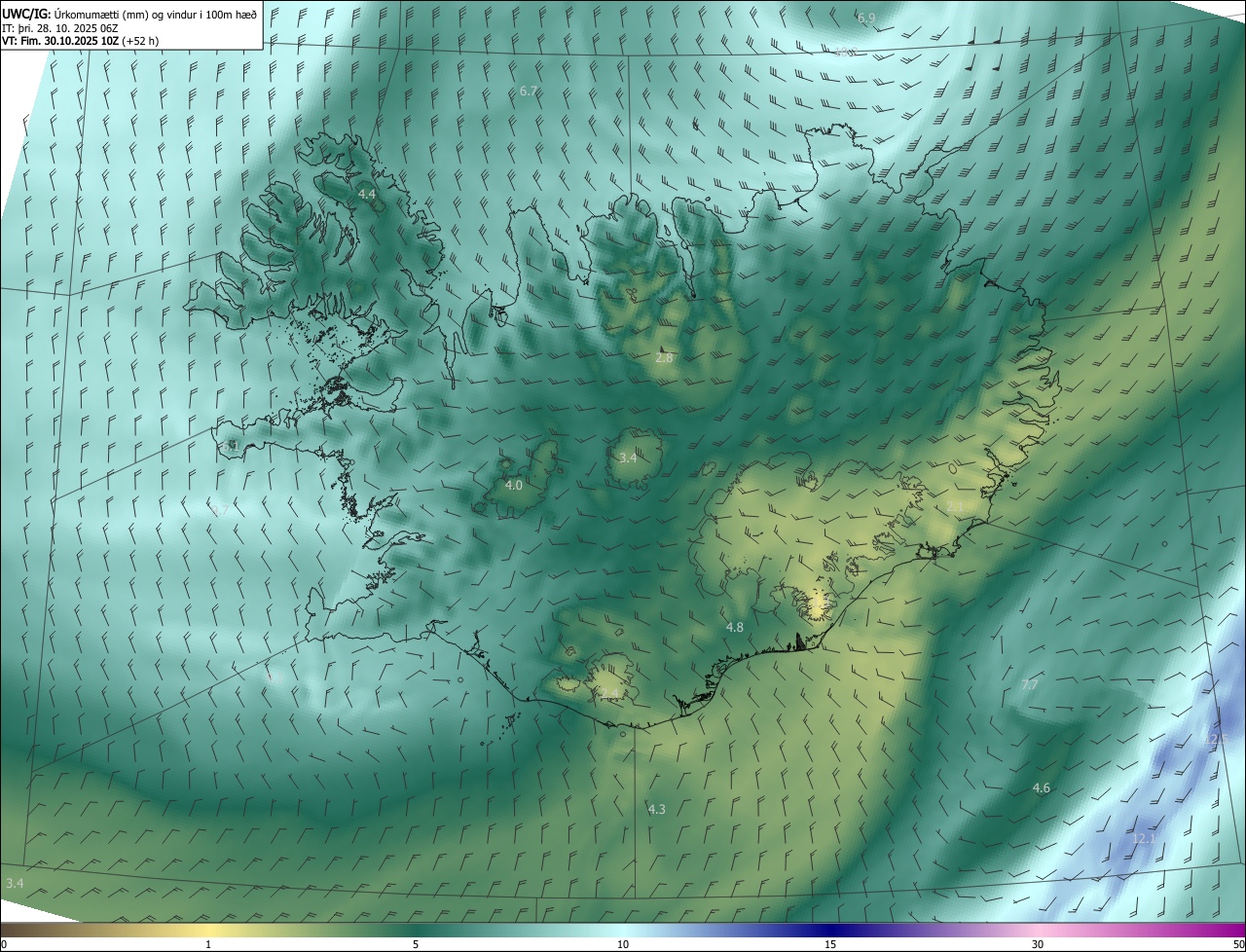Click the 3.4 label inside the central glacier outline
The height and width of the screenshot is (952, 1246).
pos(628,458)
